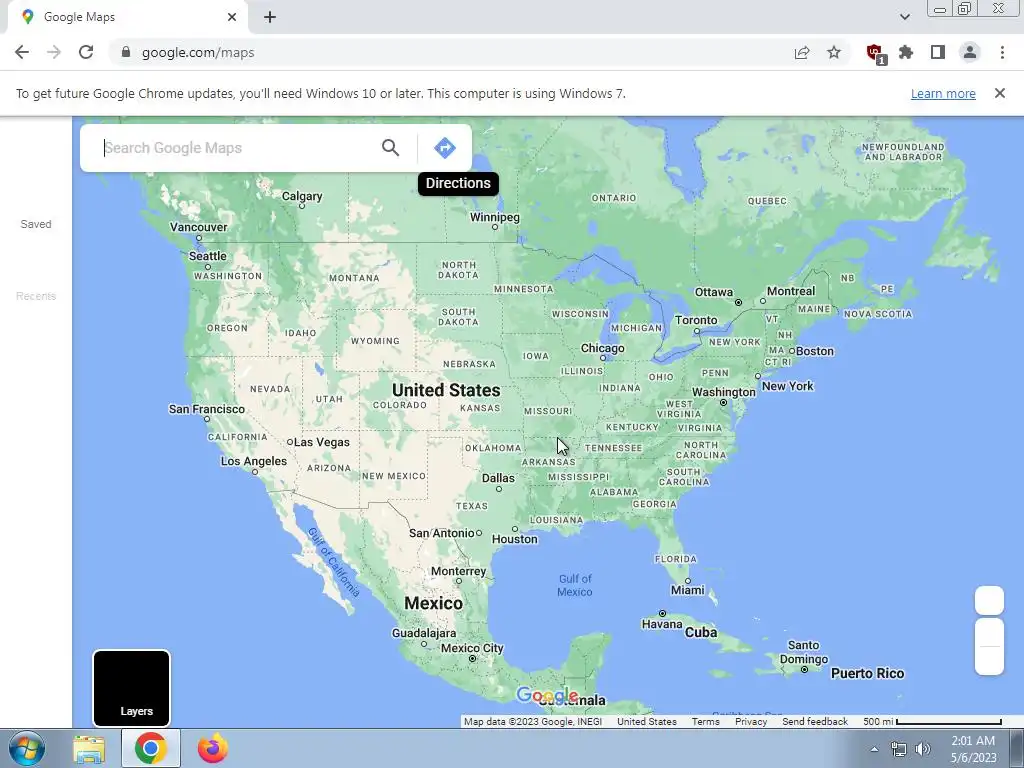The image size is (1024, 768).
Task: Select the Google Maps tab
Action: [127, 17]
